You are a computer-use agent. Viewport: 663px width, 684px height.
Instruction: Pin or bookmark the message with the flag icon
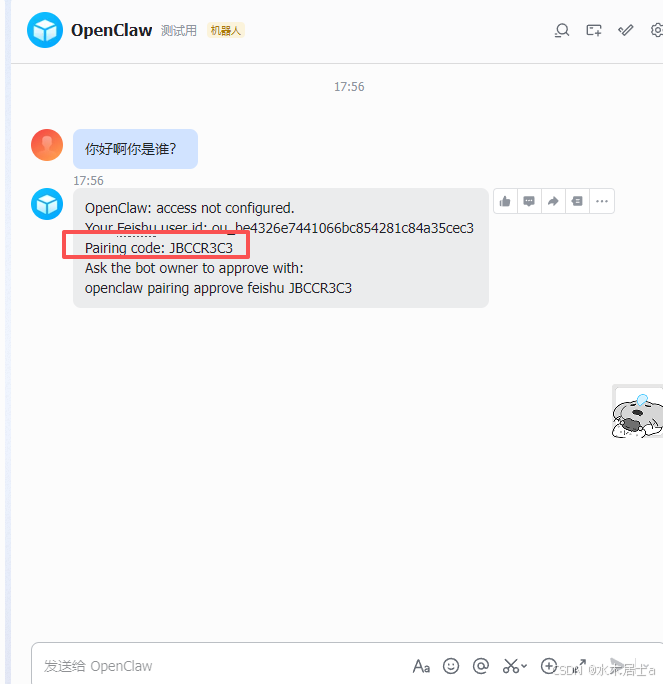pyautogui.click(x=577, y=201)
